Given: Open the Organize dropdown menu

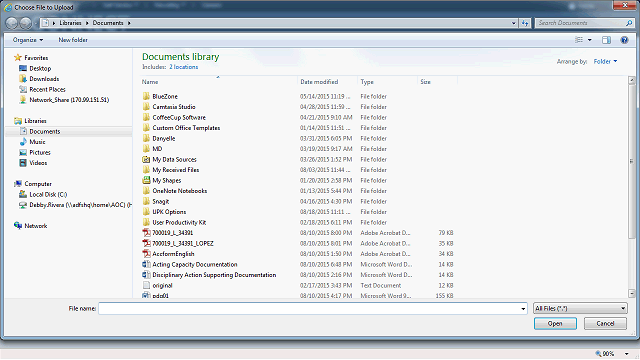Looking at the screenshot, I should pyautogui.click(x=28, y=40).
